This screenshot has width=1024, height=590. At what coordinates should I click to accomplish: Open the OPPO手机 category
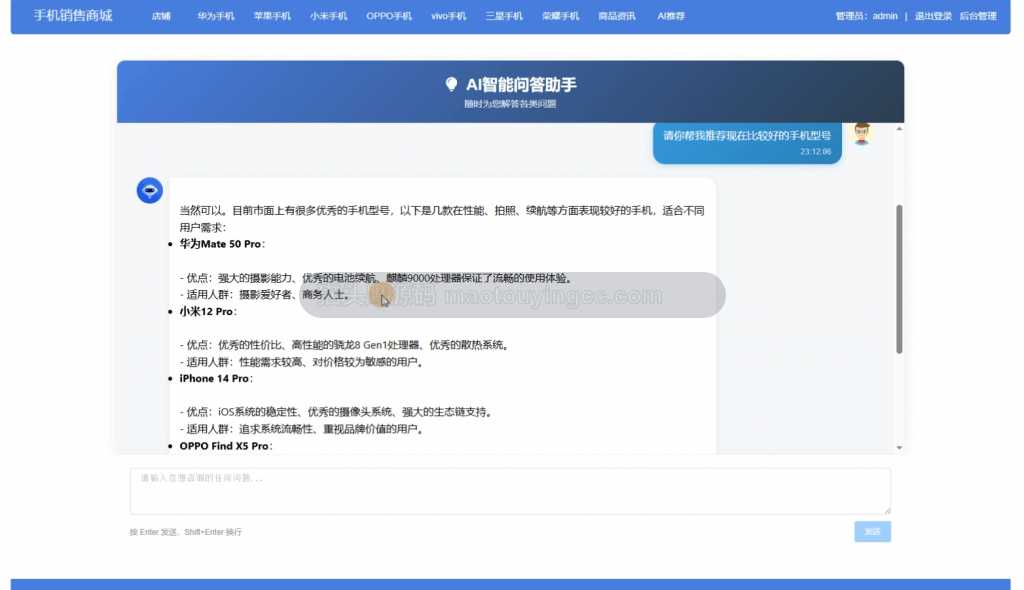click(389, 16)
